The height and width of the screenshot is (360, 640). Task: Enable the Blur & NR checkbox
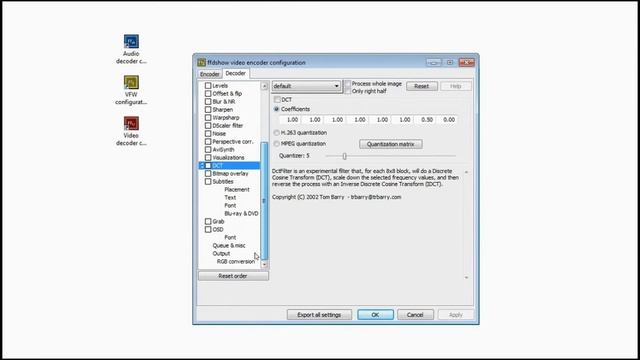click(x=208, y=102)
